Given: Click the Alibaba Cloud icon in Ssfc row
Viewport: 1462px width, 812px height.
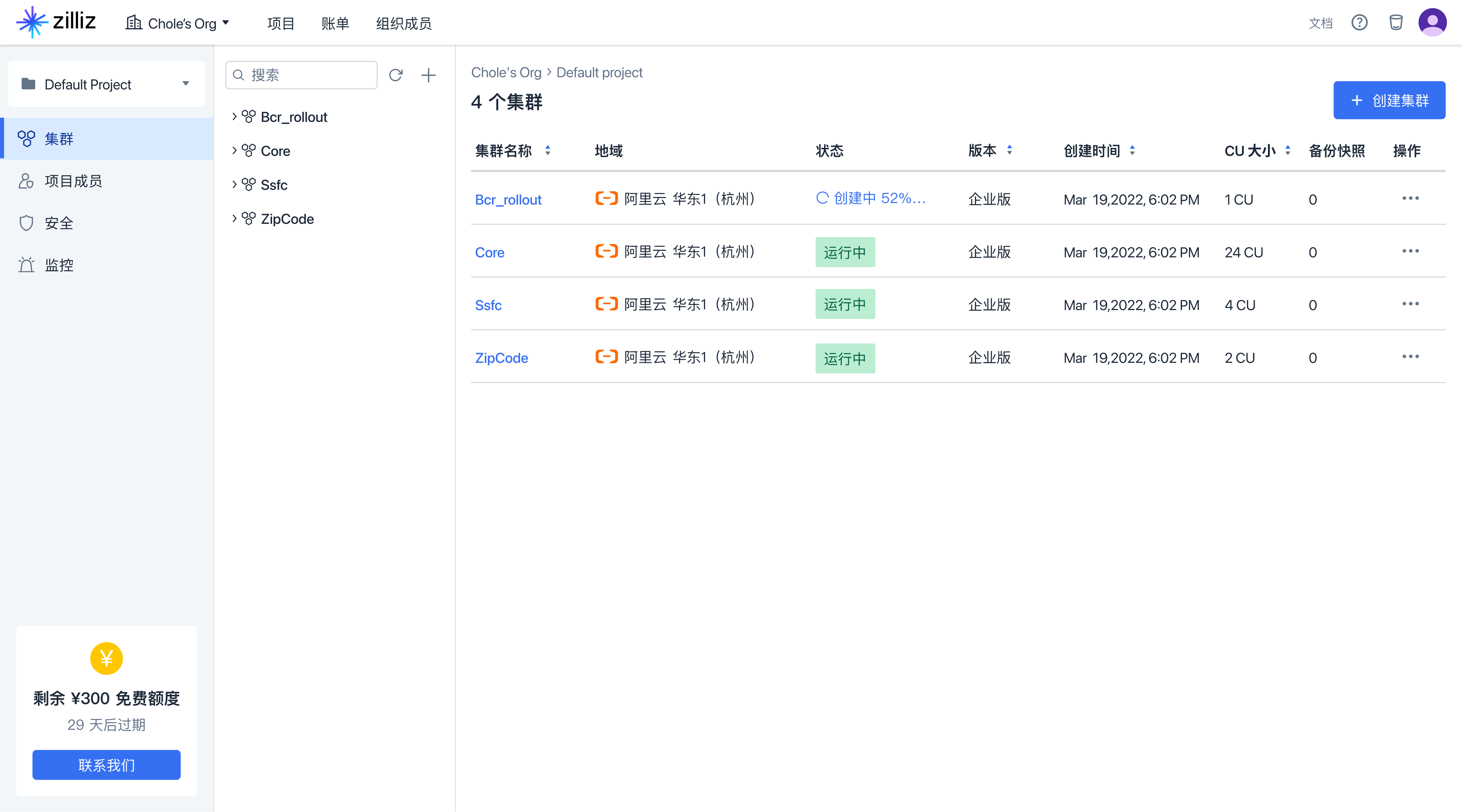Looking at the screenshot, I should point(606,304).
